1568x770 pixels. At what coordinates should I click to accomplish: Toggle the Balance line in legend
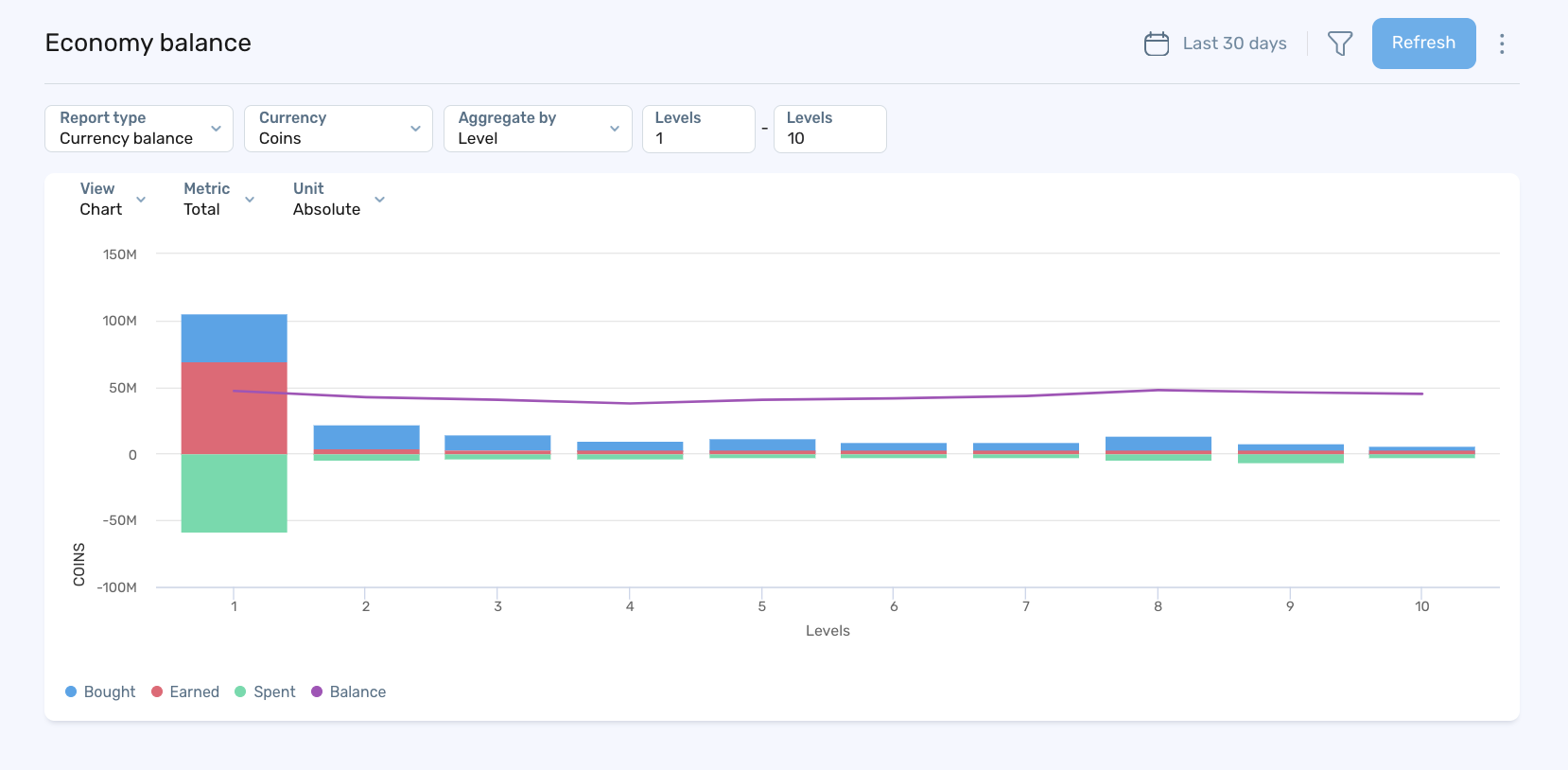pyautogui.click(x=348, y=691)
